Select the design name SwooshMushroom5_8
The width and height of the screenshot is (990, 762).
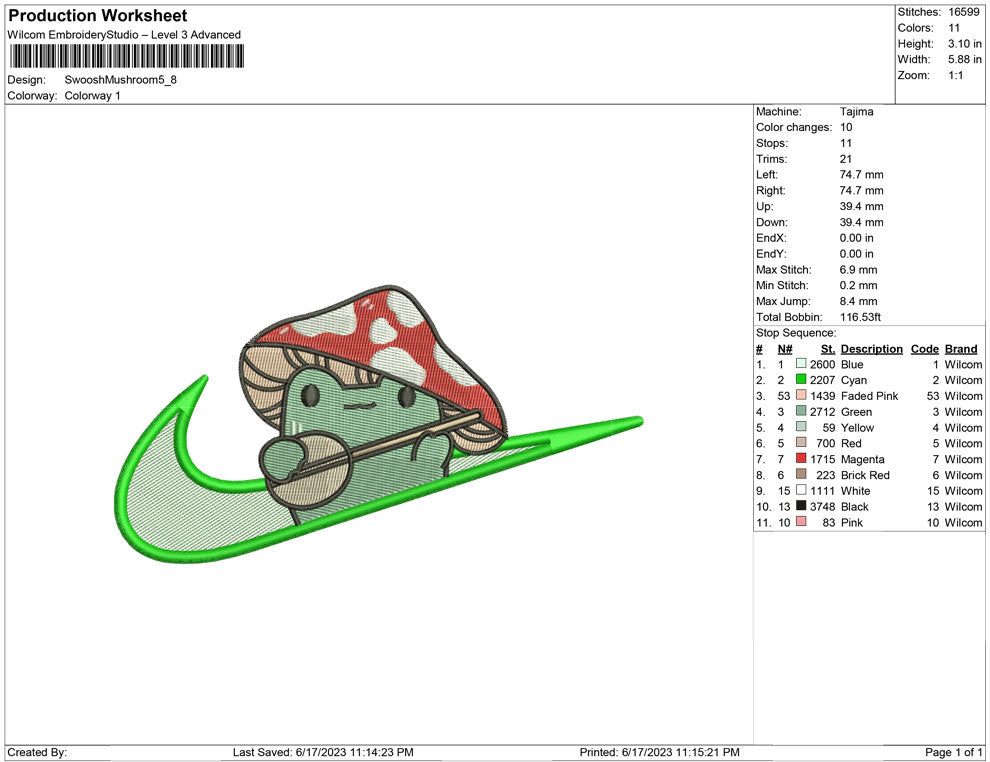pyautogui.click(x=121, y=80)
